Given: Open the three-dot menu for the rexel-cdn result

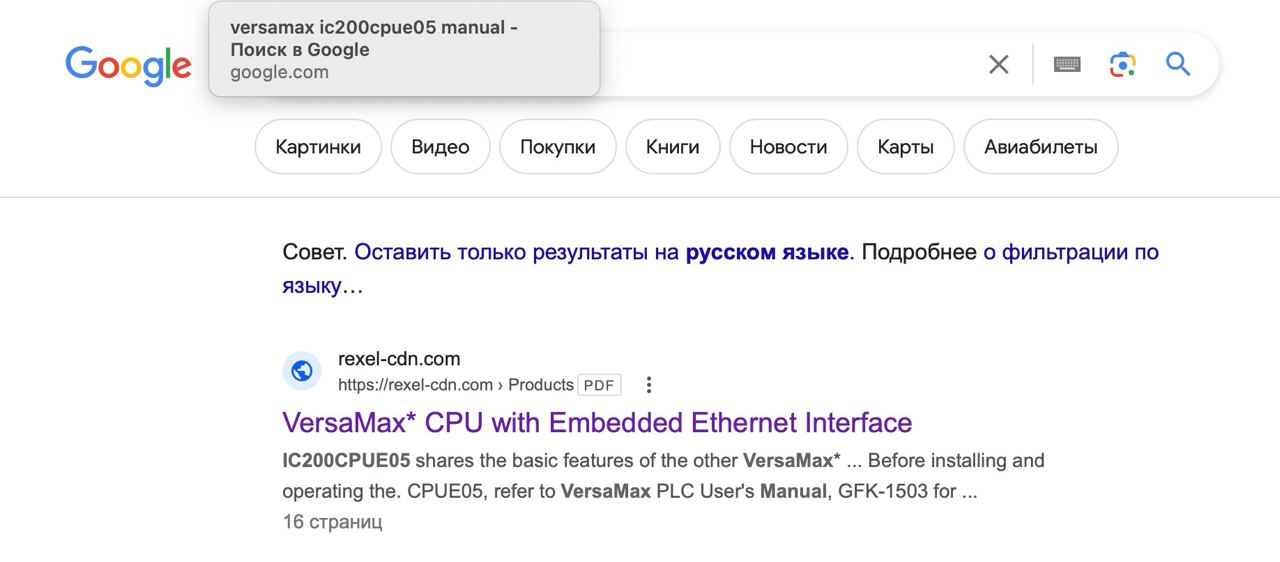Looking at the screenshot, I should tap(649, 385).
